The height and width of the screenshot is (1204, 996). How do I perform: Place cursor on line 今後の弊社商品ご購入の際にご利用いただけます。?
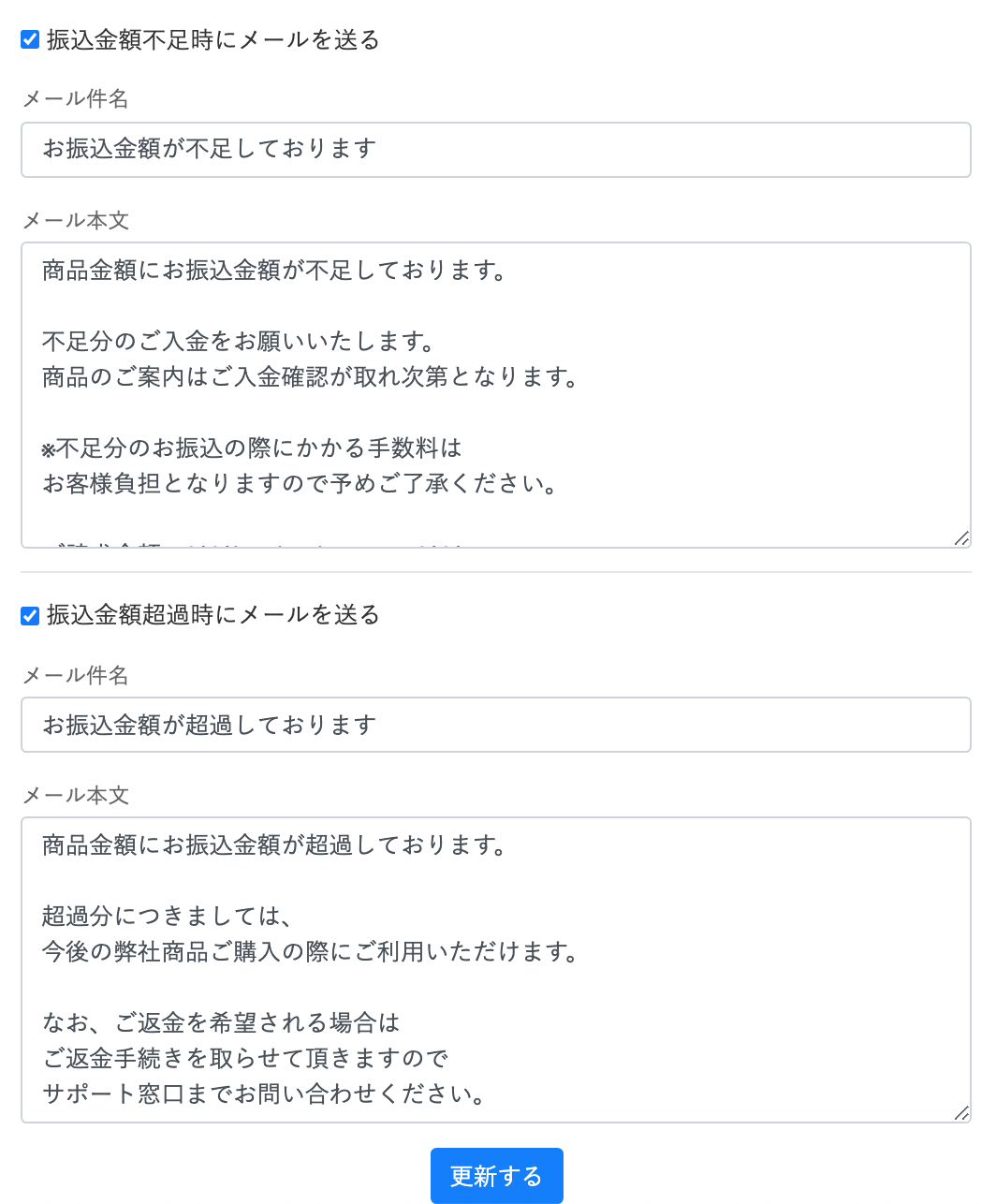(311, 952)
